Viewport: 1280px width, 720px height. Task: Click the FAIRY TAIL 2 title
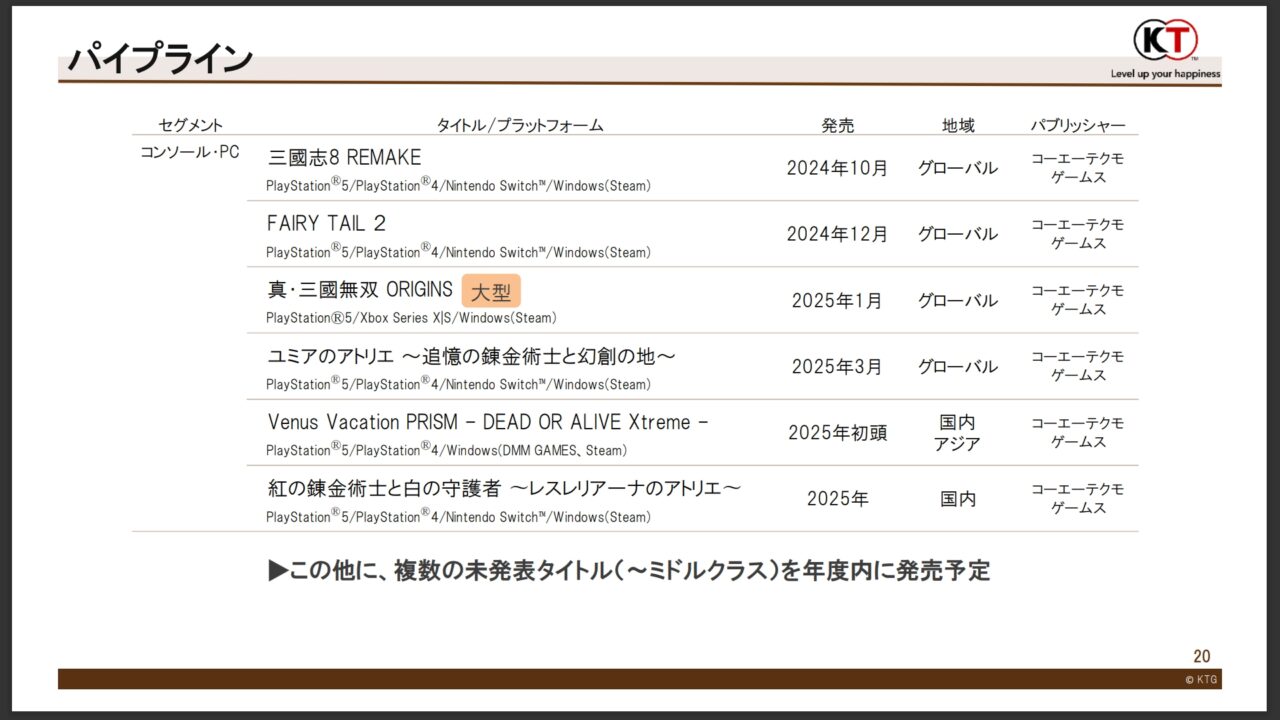point(327,223)
